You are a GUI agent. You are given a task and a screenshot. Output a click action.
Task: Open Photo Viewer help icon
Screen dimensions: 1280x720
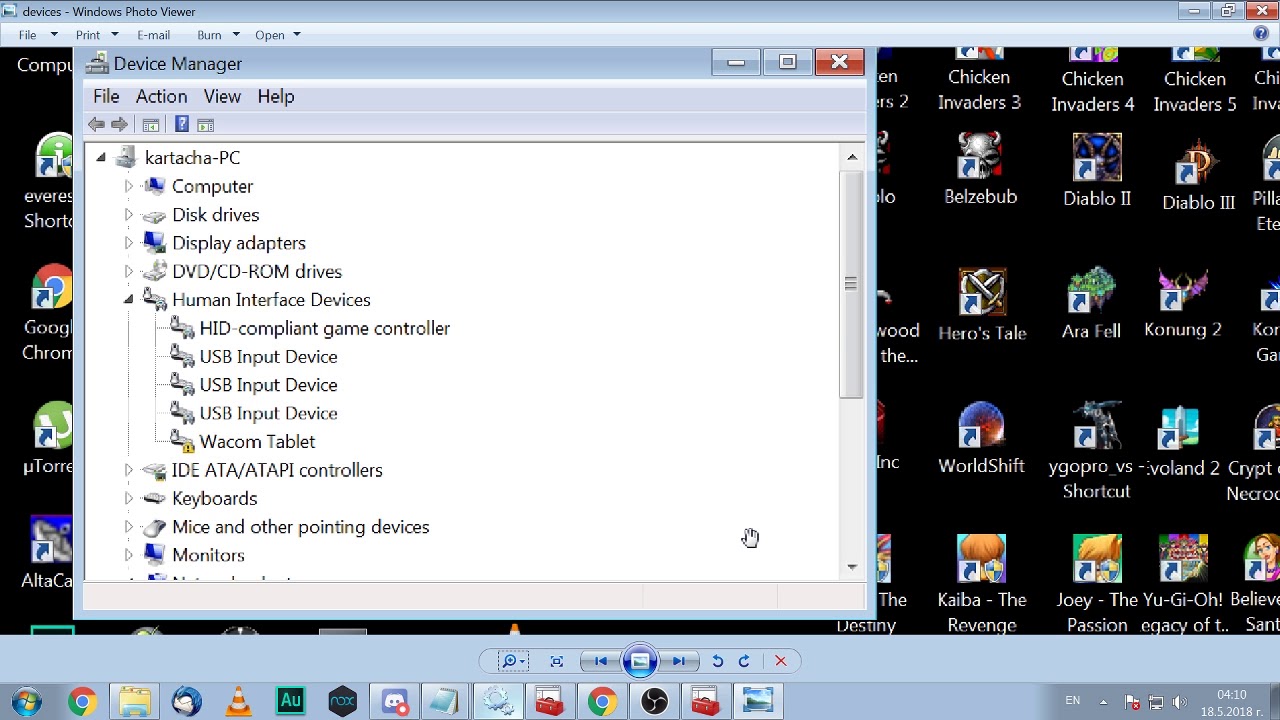click(1261, 34)
